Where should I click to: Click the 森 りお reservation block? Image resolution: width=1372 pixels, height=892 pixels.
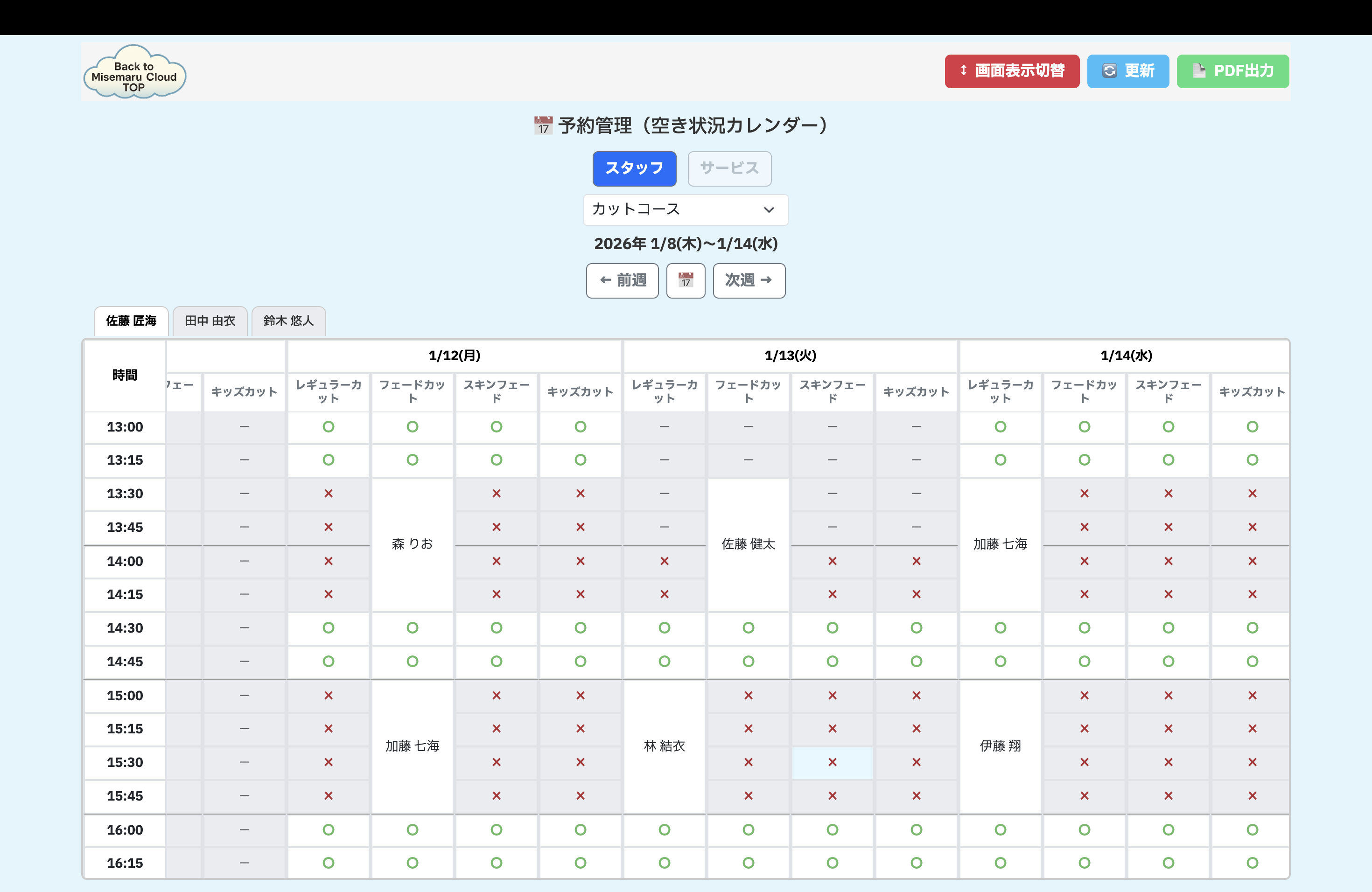[x=412, y=543]
